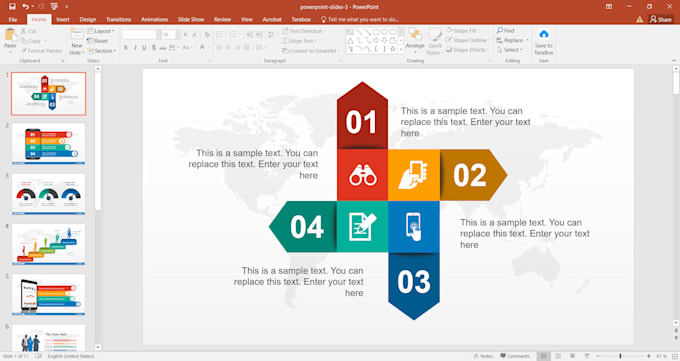Click Increase Font Size icon
This screenshot has width=680, height=361.
click(186, 35)
